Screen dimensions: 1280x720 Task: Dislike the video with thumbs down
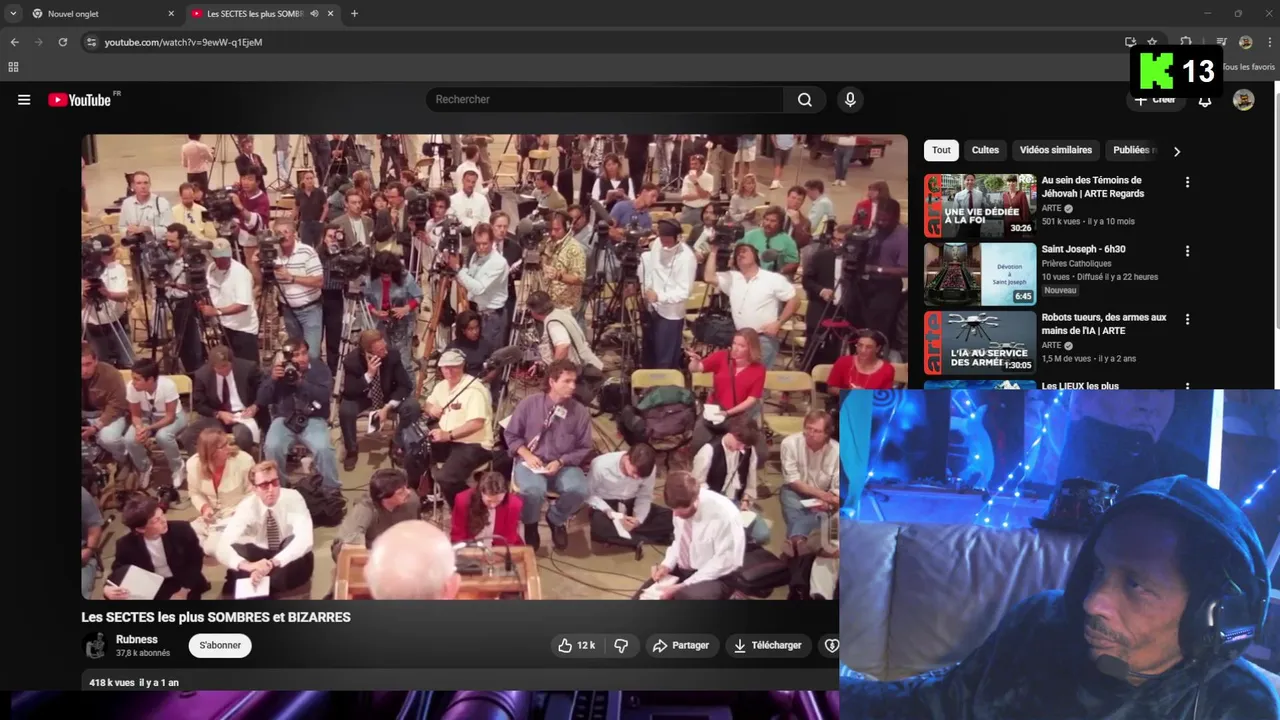point(621,646)
